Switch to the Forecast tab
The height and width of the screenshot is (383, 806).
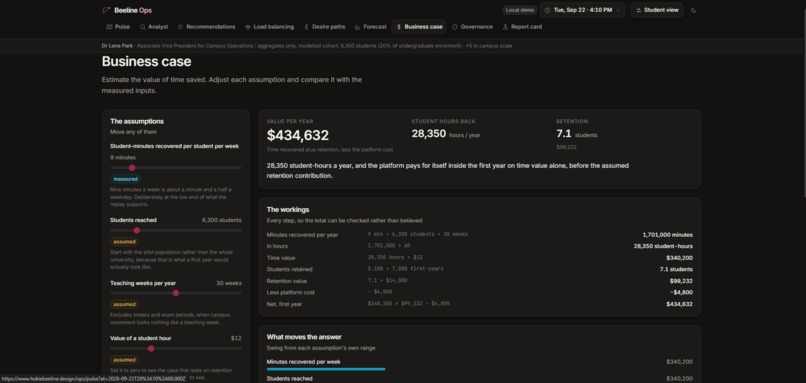click(370, 27)
